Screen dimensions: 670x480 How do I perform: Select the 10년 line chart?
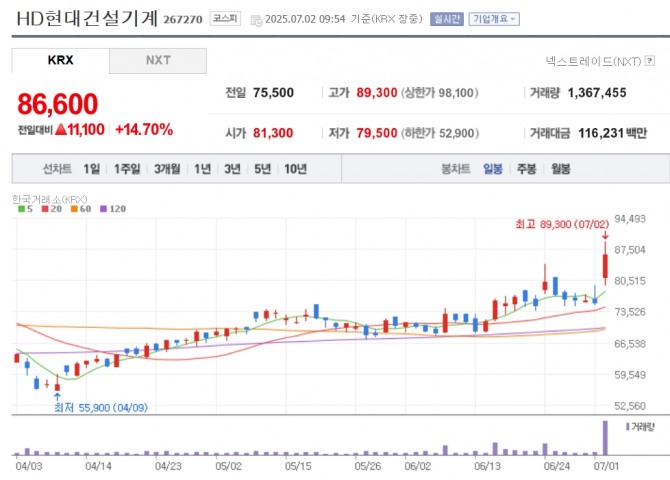296,169
